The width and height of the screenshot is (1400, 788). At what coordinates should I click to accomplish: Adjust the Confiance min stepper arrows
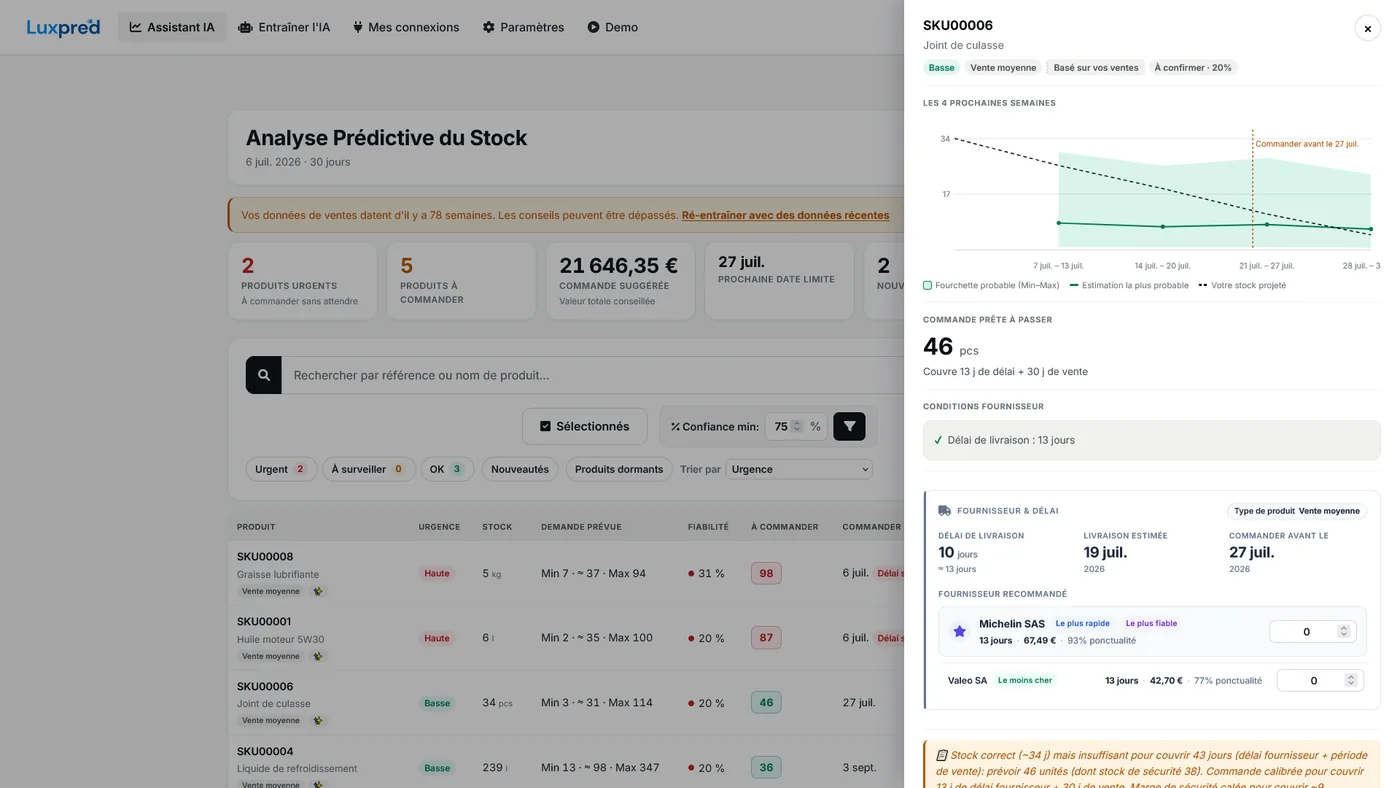797,426
